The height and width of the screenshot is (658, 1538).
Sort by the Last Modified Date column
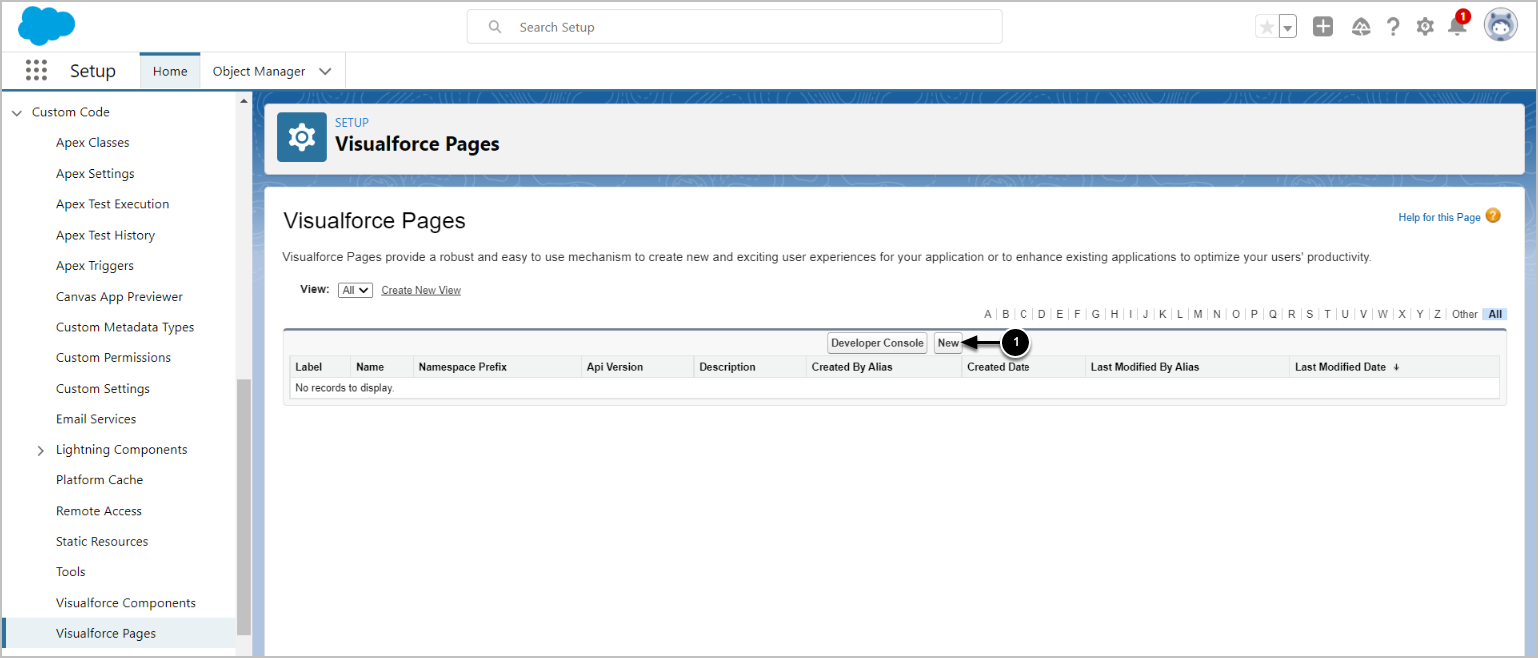(1340, 367)
